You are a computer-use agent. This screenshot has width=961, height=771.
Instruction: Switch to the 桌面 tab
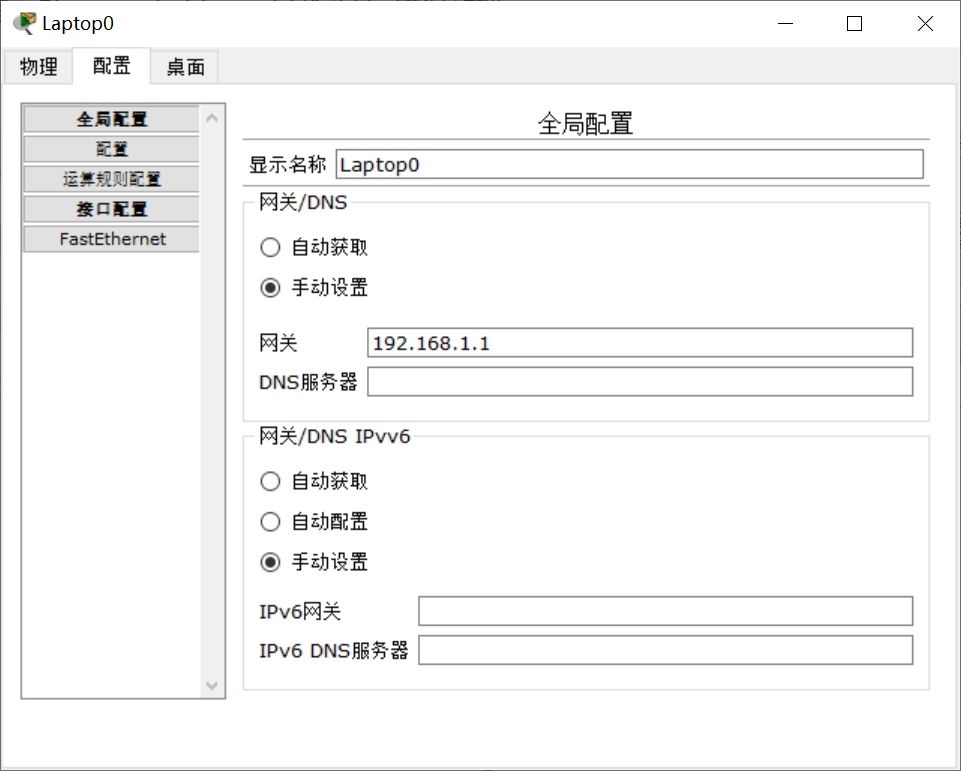pyautogui.click(x=184, y=66)
